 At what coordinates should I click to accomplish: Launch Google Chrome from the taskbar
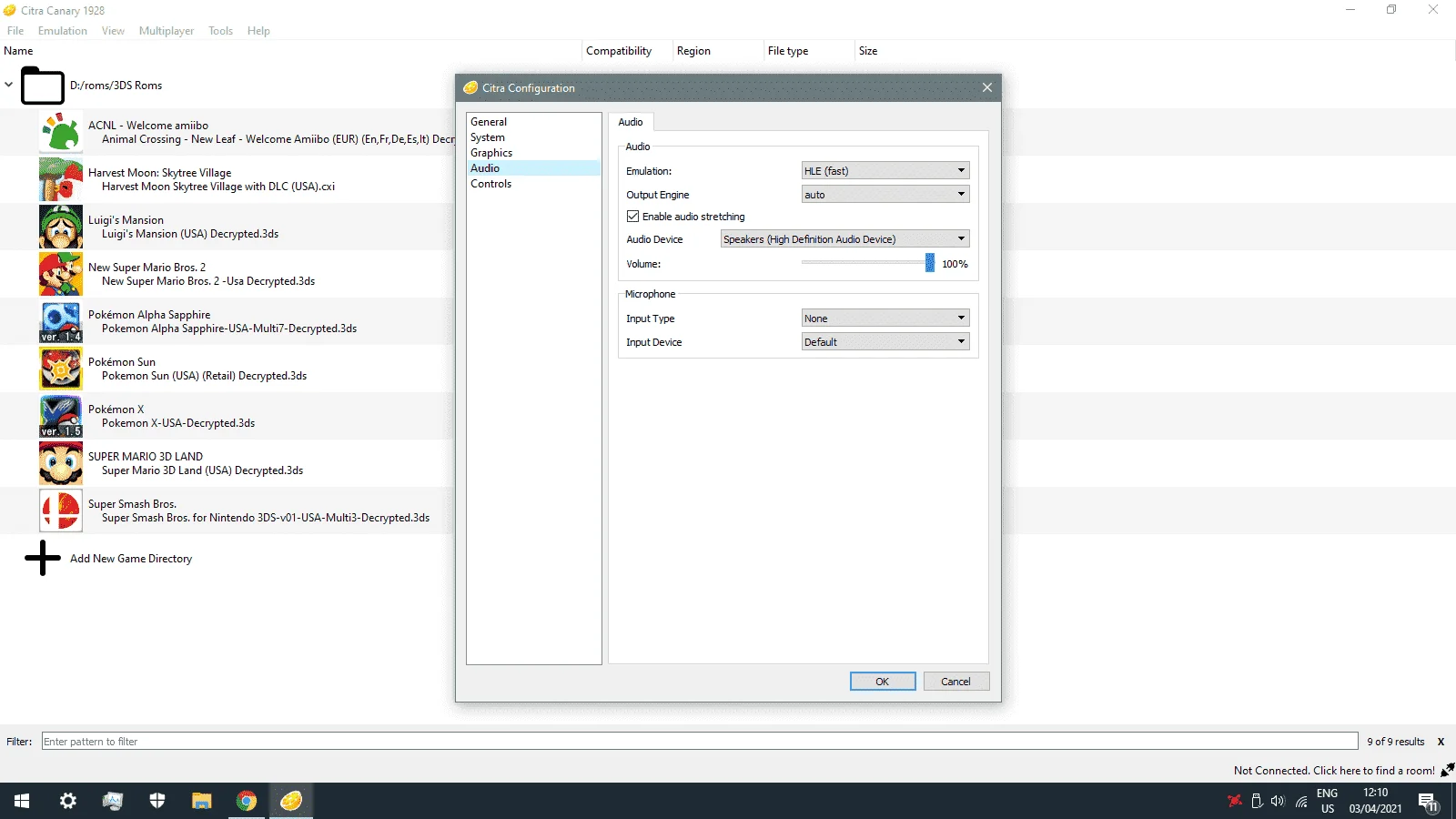coord(247,801)
